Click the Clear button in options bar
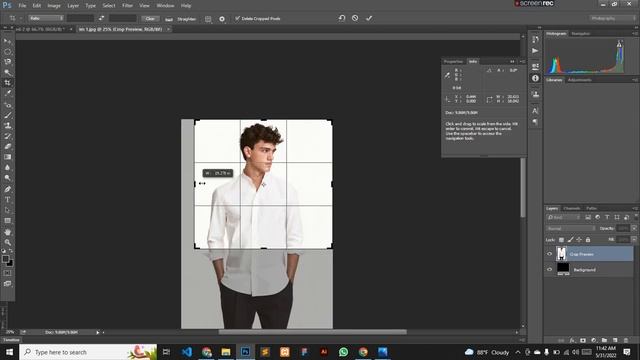Image resolution: width=640 pixels, height=360 pixels. [x=150, y=18]
